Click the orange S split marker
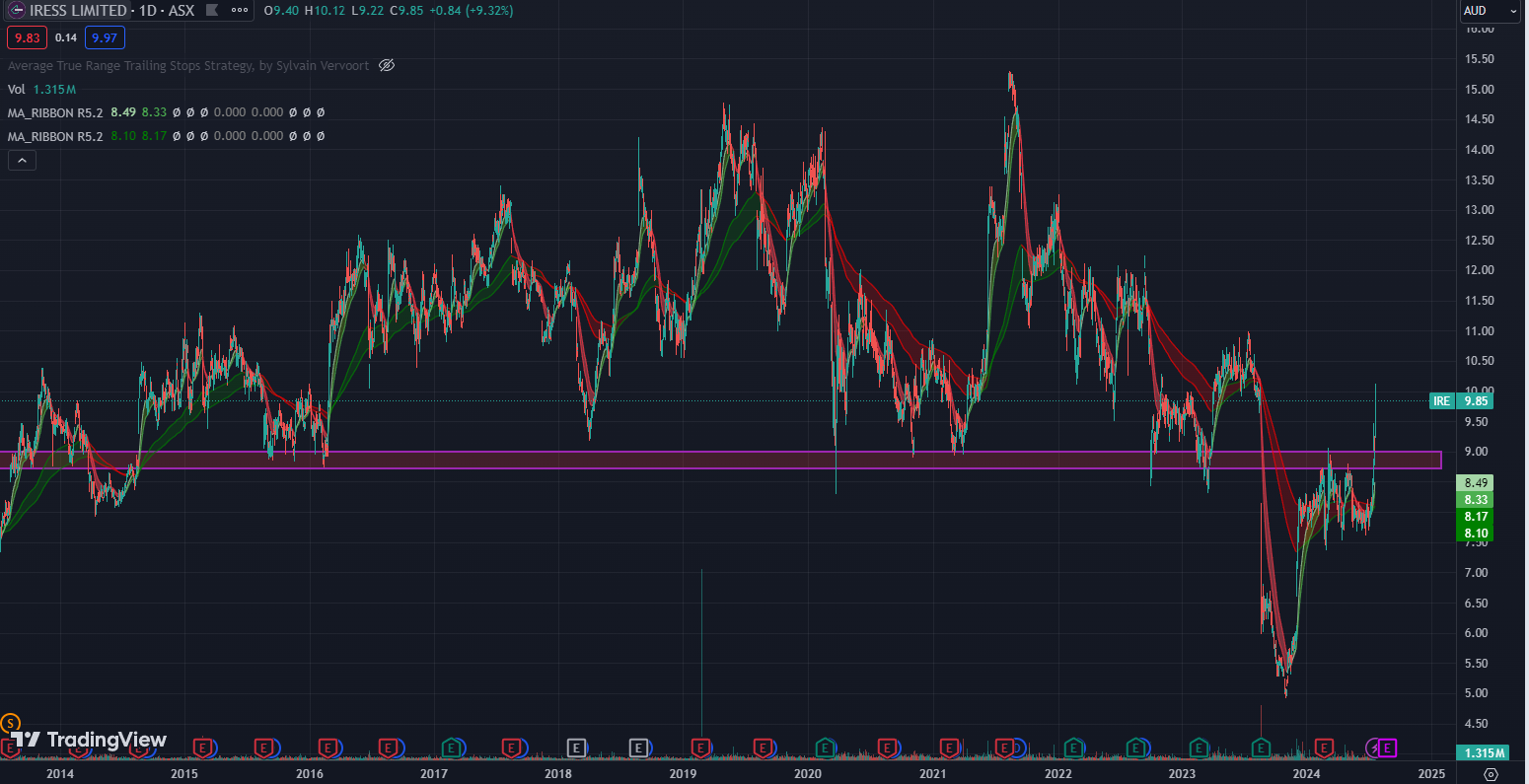The height and width of the screenshot is (784, 1529). pos(11,725)
